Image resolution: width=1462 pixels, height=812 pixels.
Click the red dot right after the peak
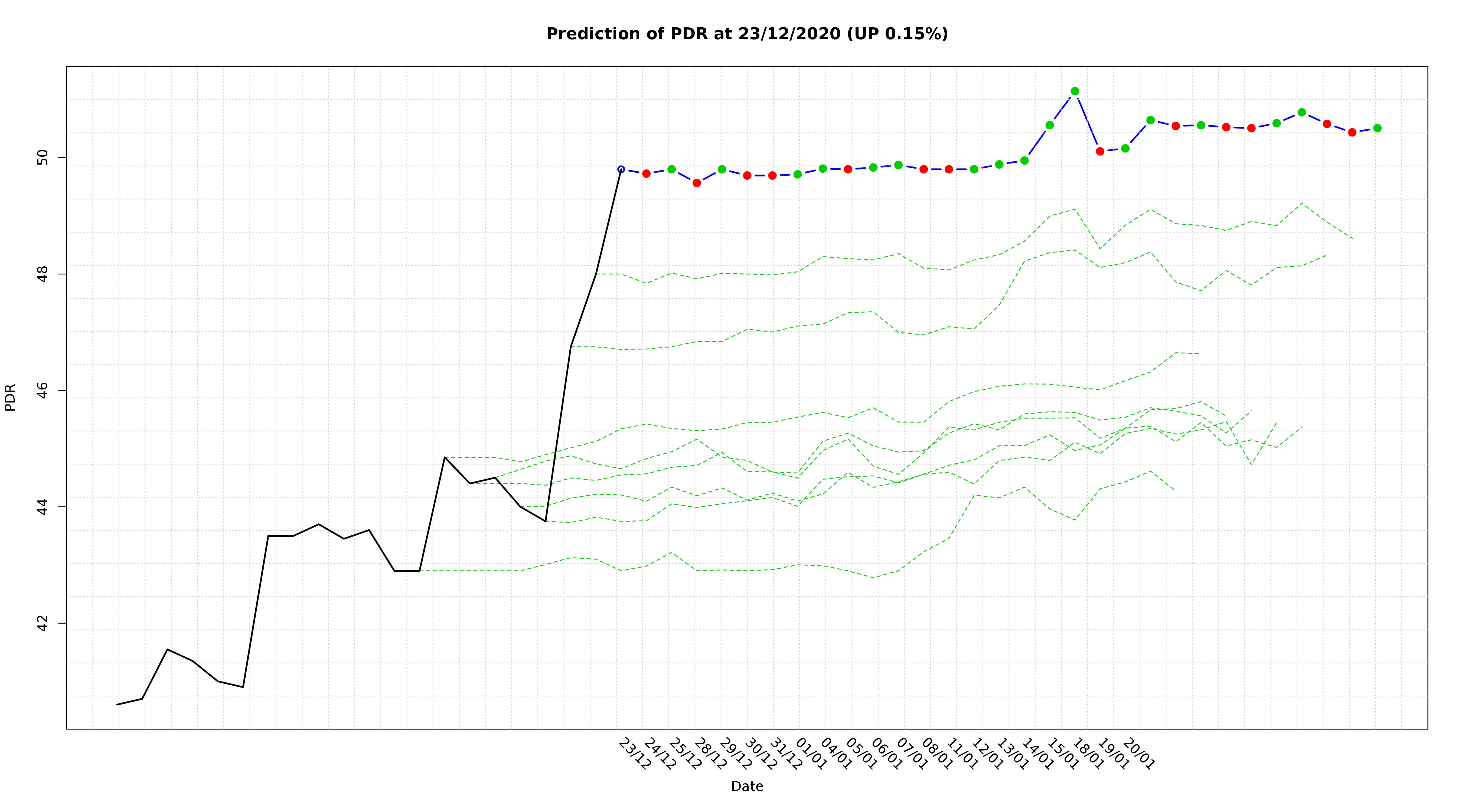click(1100, 151)
